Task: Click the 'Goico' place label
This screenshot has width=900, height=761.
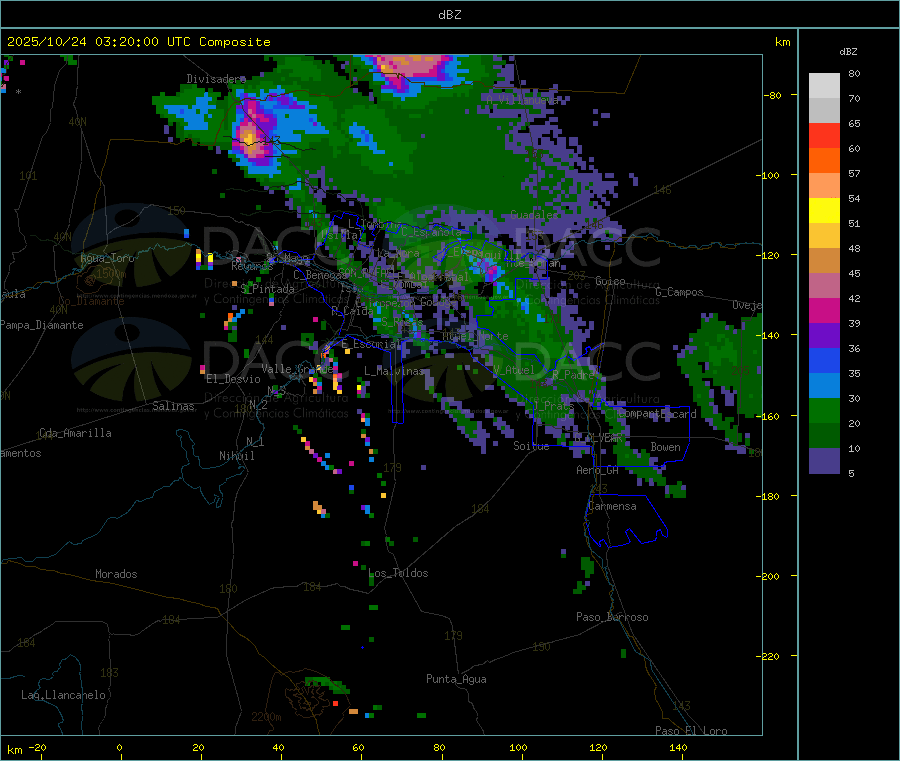Action: [610, 281]
